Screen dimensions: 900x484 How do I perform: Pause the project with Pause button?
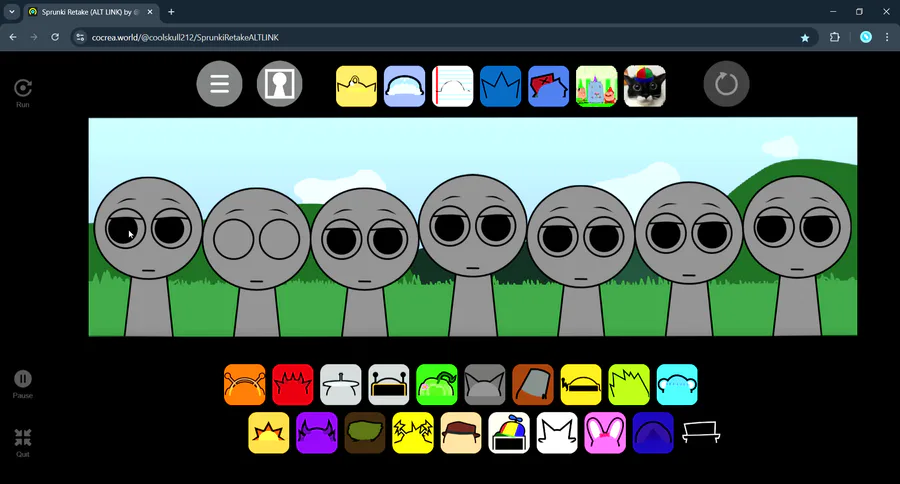[x=22, y=384]
